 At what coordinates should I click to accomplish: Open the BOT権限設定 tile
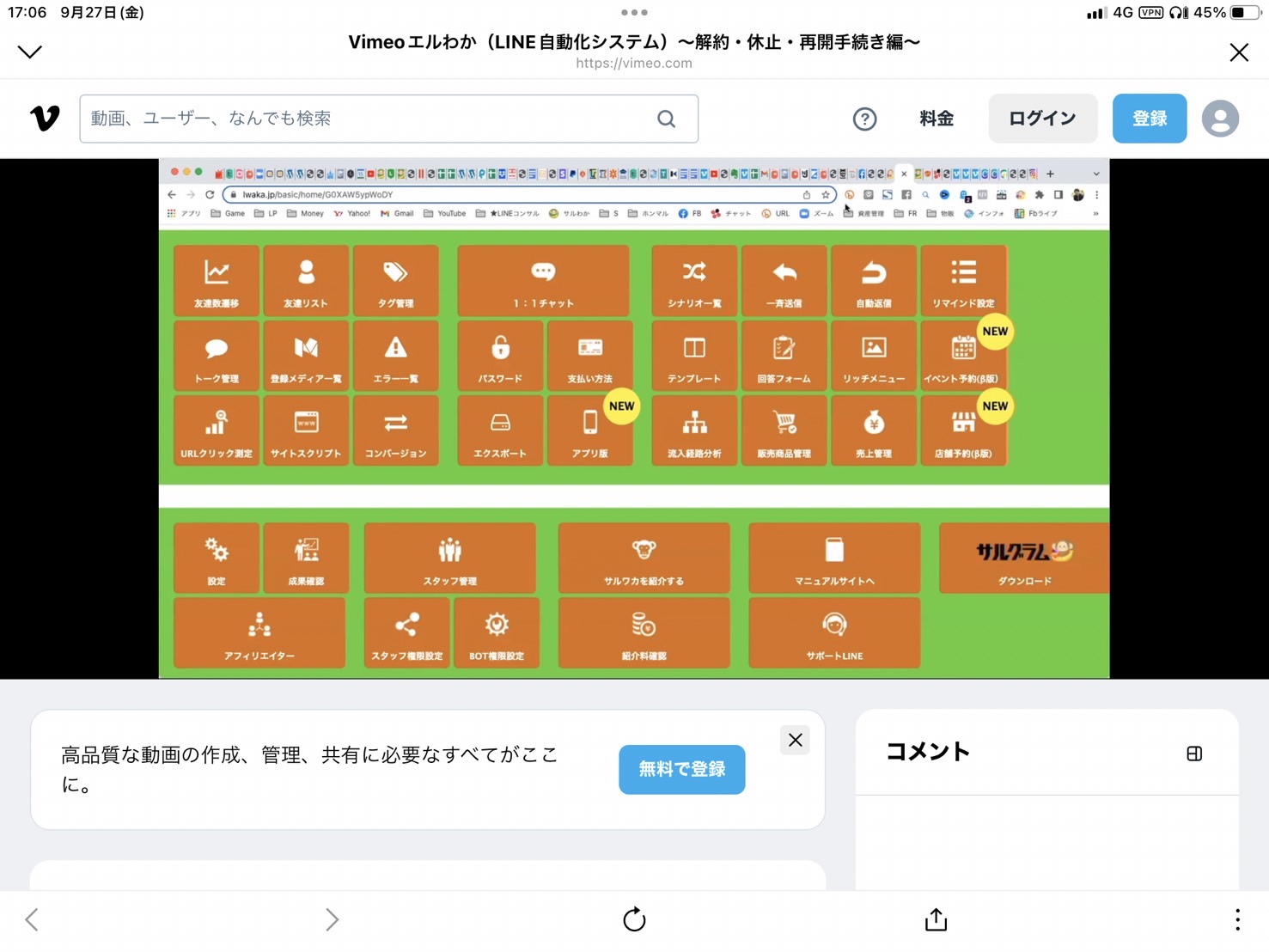[497, 632]
